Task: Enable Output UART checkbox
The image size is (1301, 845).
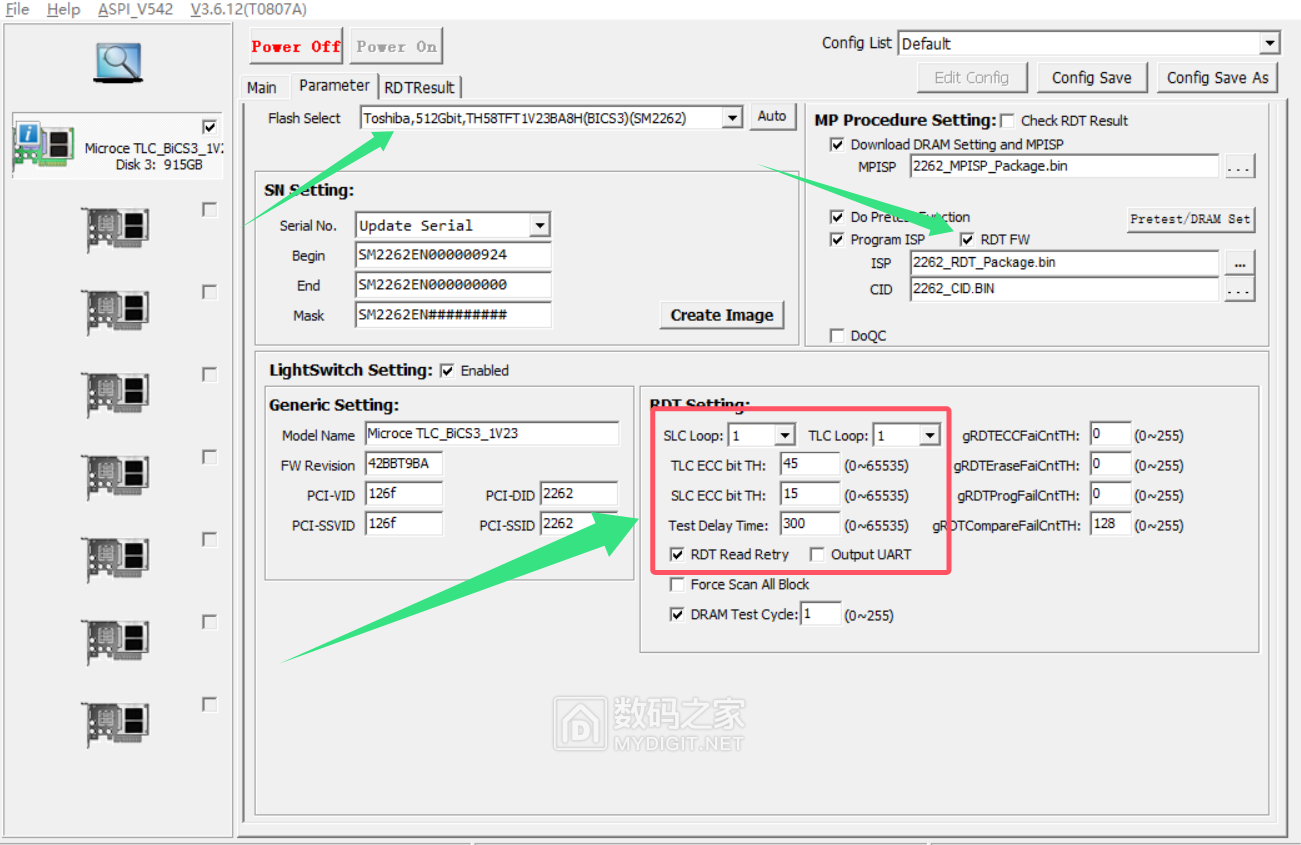Action: pyautogui.click(x=817, y=554)
